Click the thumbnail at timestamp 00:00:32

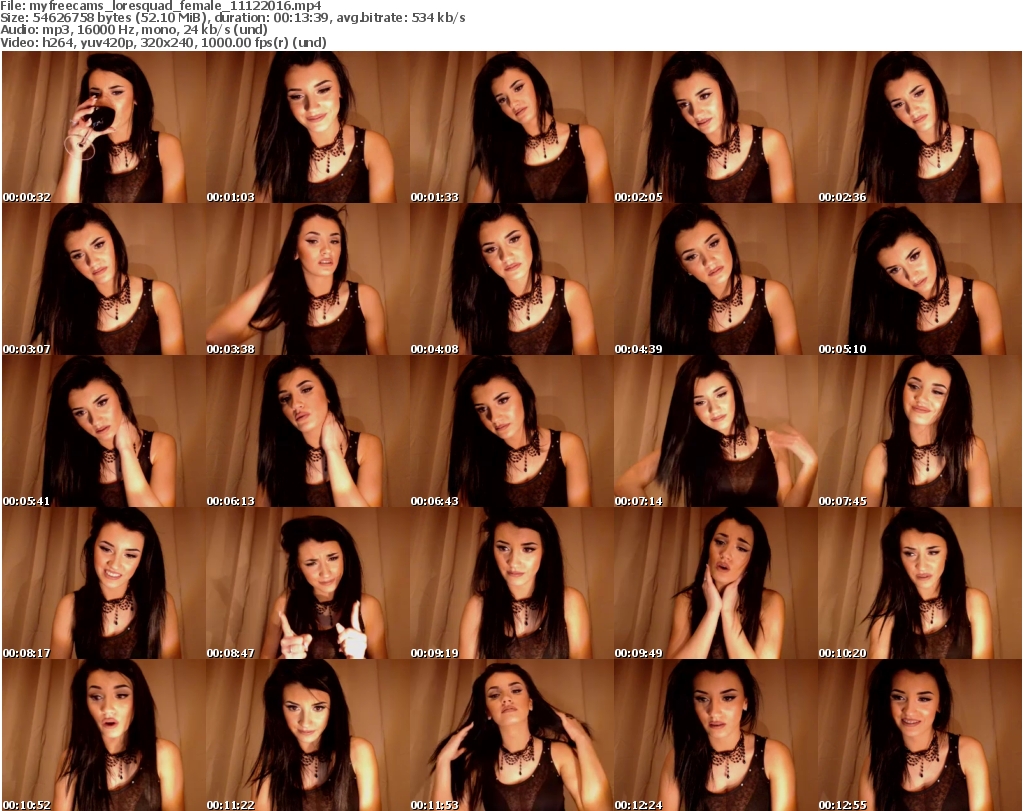click(103, 127)
